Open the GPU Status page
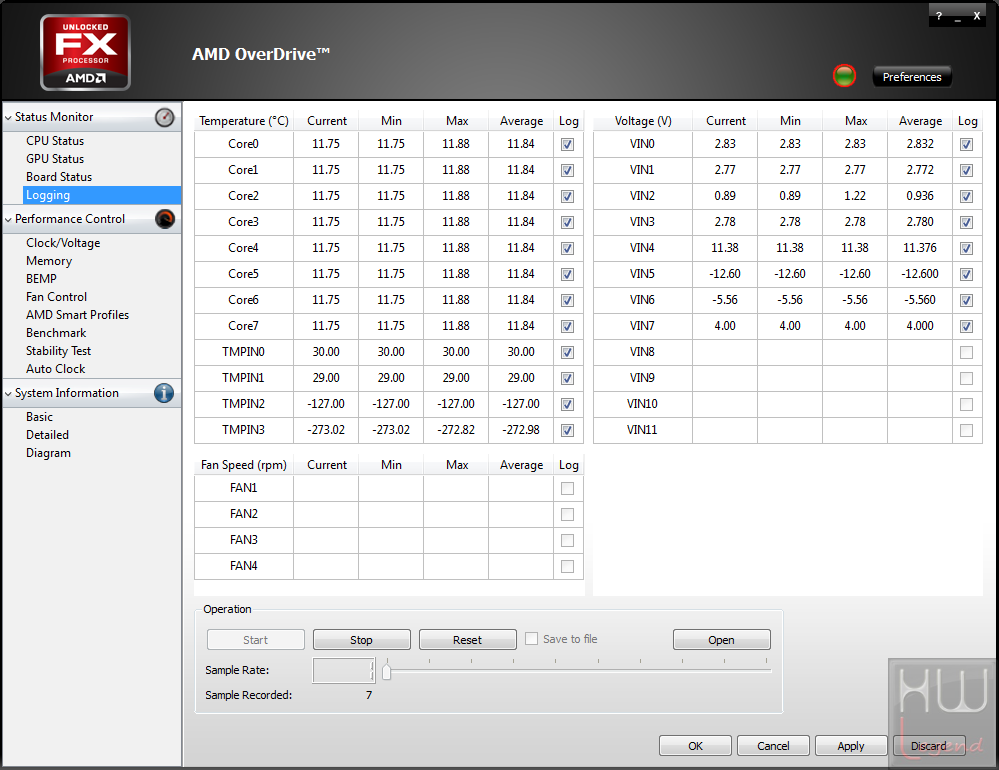 click(x=55, y=159)
